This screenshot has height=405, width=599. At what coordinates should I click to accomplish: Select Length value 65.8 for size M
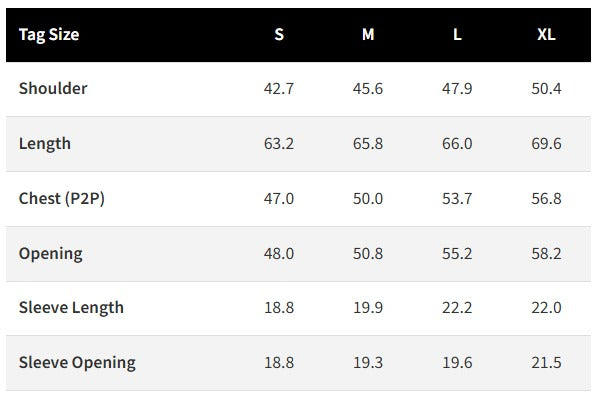368,144
